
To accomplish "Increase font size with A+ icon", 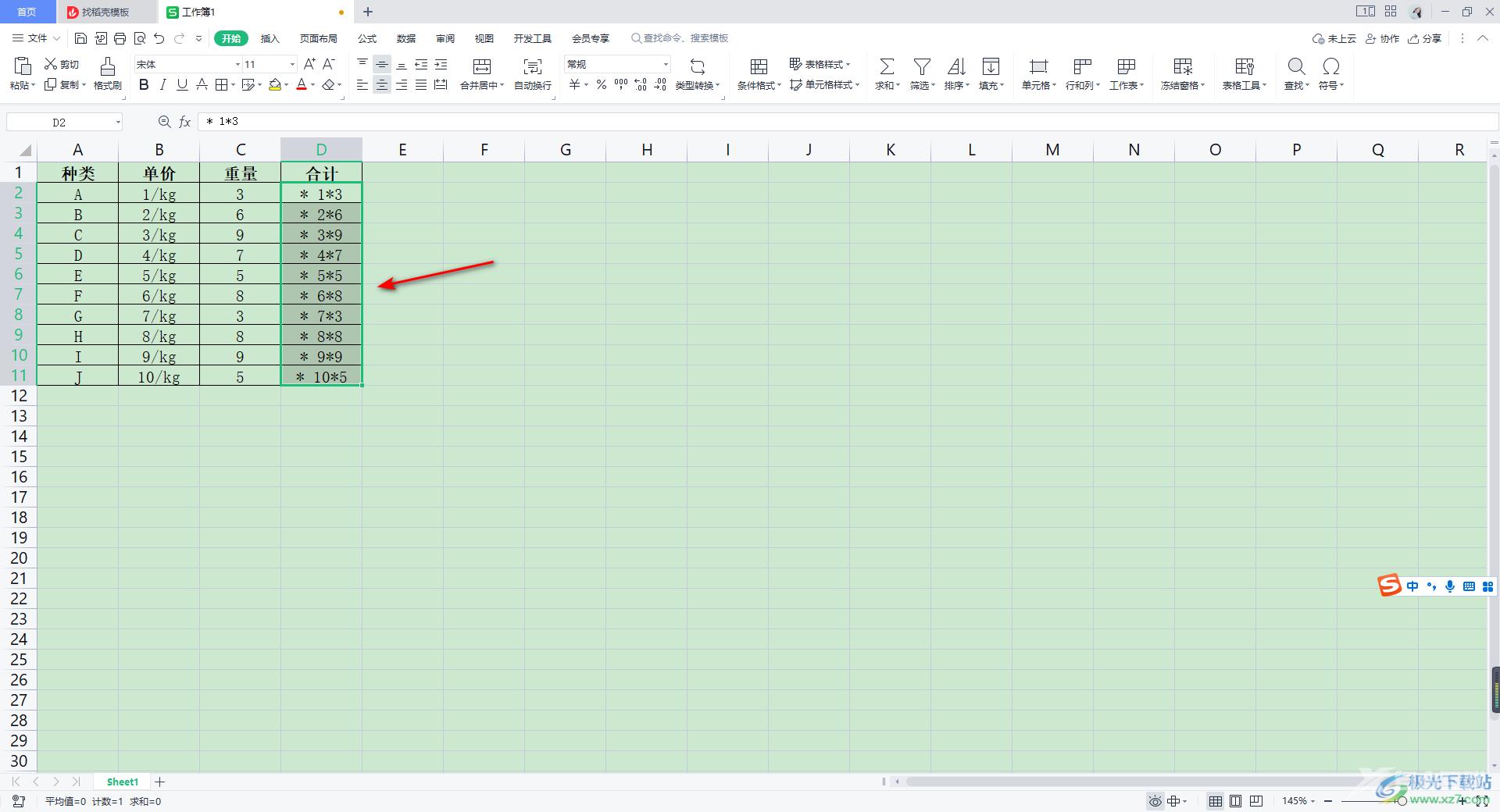I will (x=309, y=64).
